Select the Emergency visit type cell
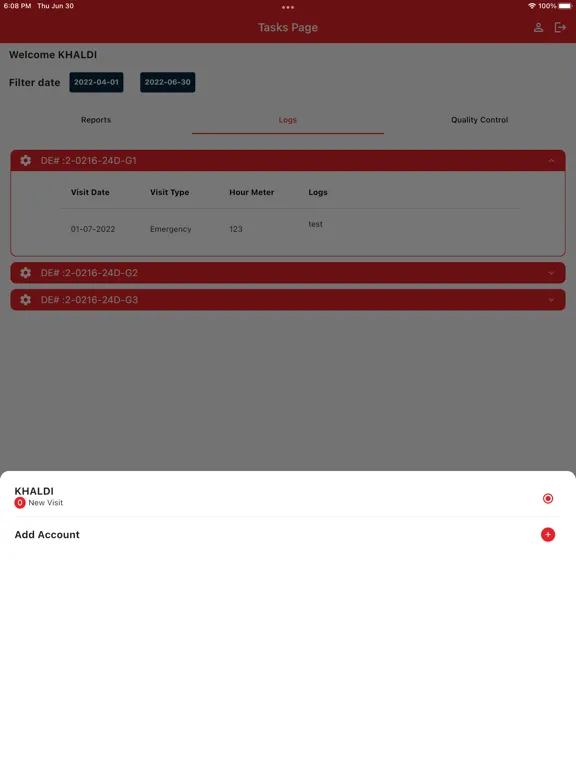This screenshot has width=576, height=768. point(170,229)
